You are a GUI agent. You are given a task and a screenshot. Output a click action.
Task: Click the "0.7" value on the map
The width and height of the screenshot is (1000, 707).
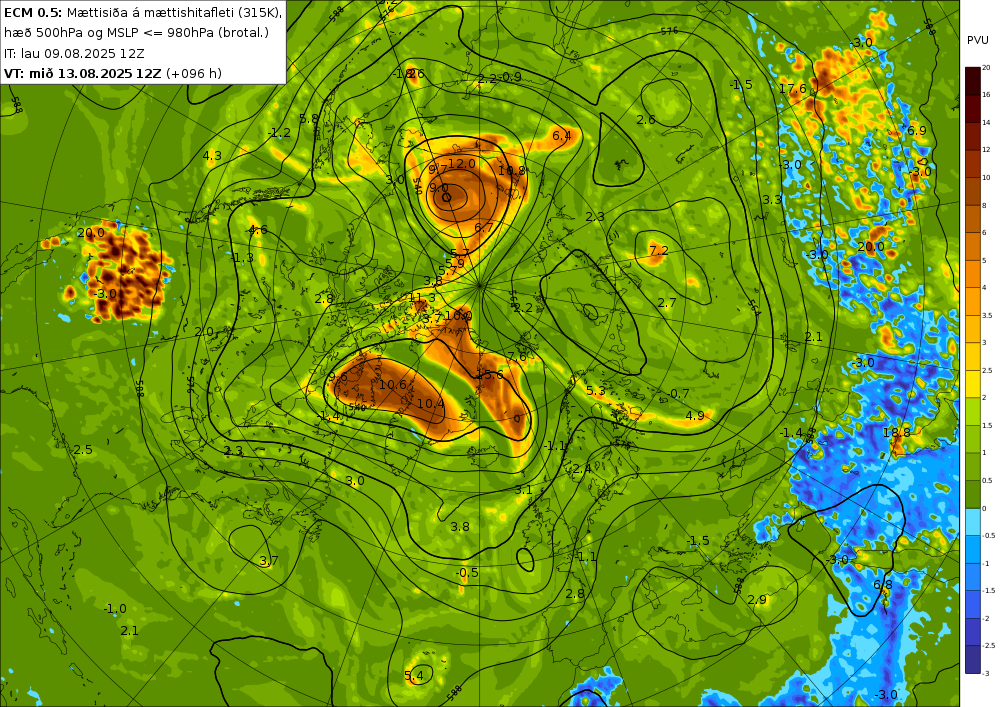[x=680, y=393]
